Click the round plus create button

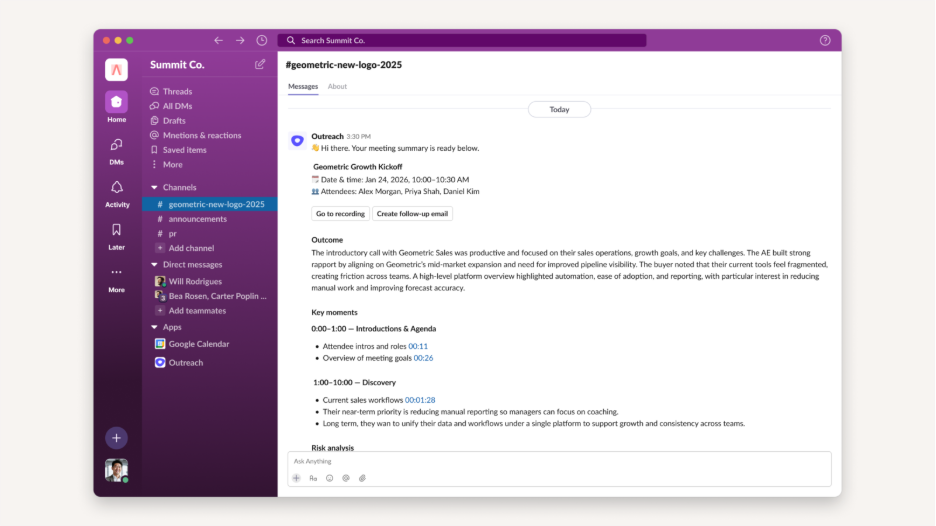pyautogui.click(x=116, y=438)
